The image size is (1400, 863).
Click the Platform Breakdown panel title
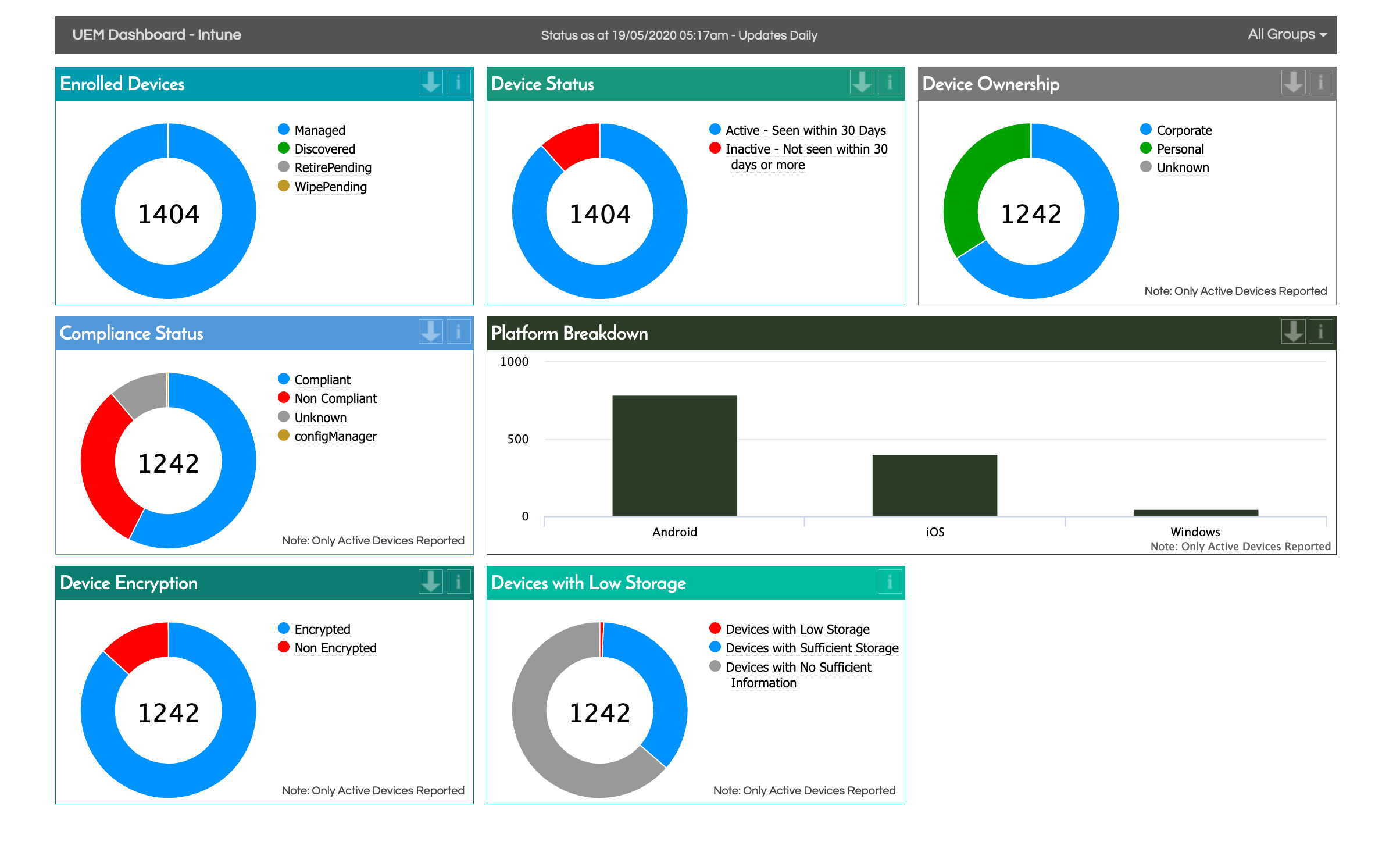pos(569,333)
